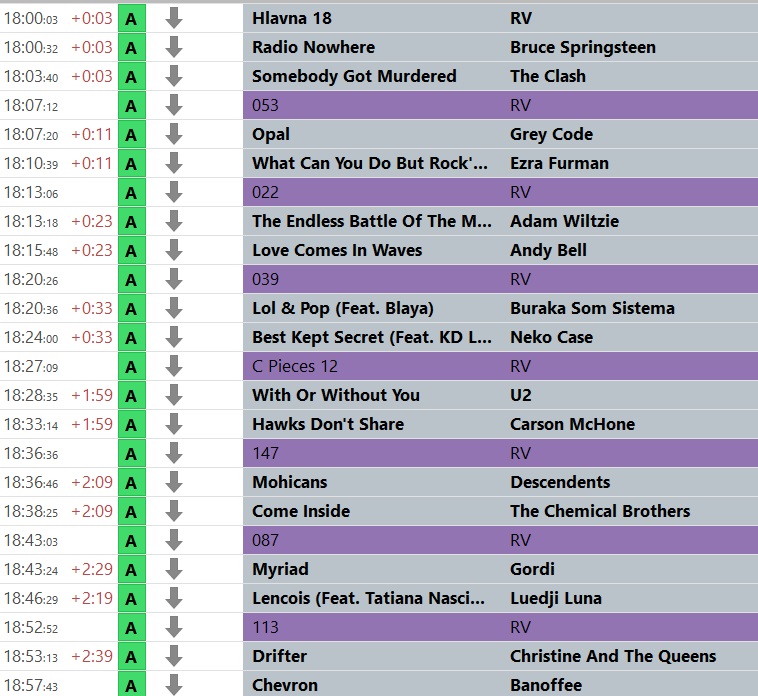Click the down arrow on With Or Without You row
The height and width of the screenshot is (696, 758).
[x=174, y=395]
